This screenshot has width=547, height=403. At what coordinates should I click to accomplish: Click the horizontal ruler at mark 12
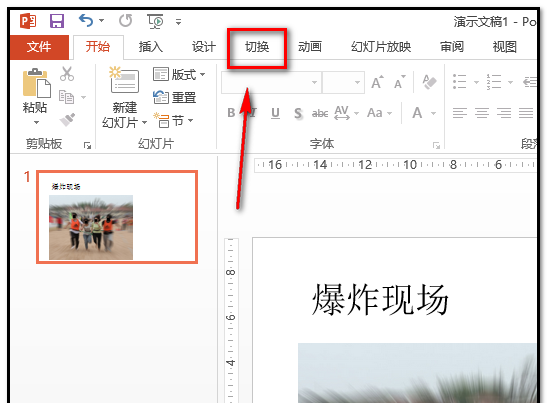coord(365,164)
